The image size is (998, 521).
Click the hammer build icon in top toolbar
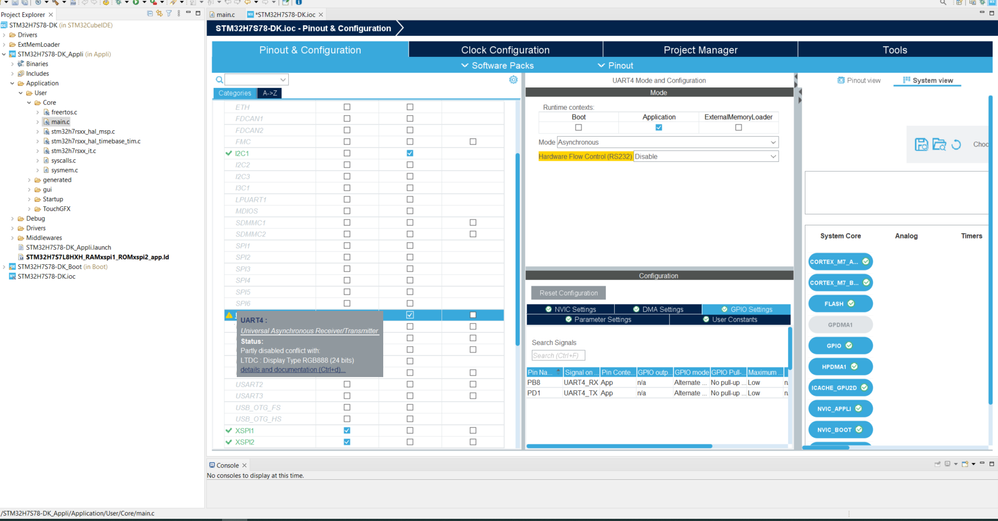tap(56, 3)
